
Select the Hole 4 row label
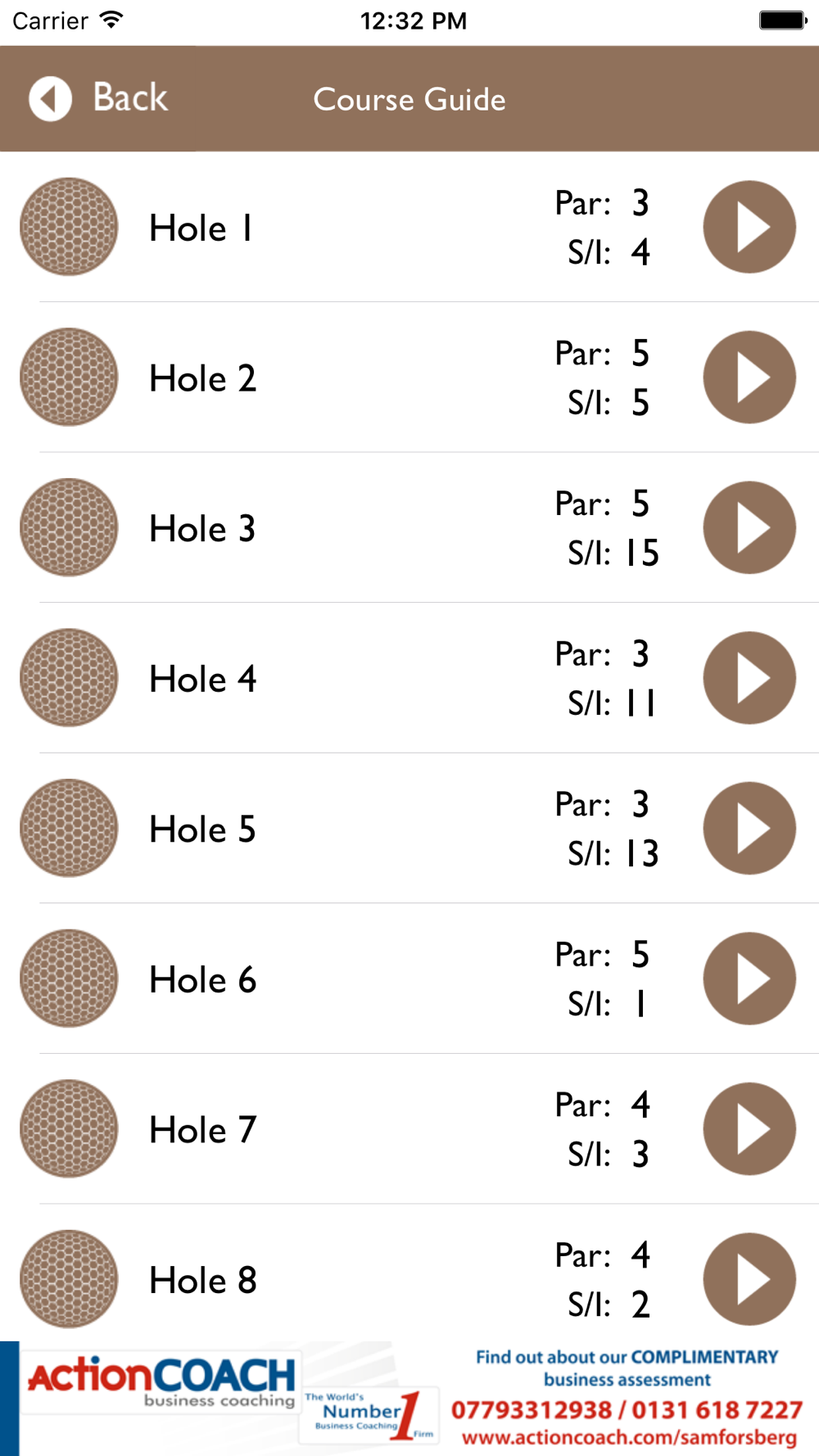[x=202, y=679]
